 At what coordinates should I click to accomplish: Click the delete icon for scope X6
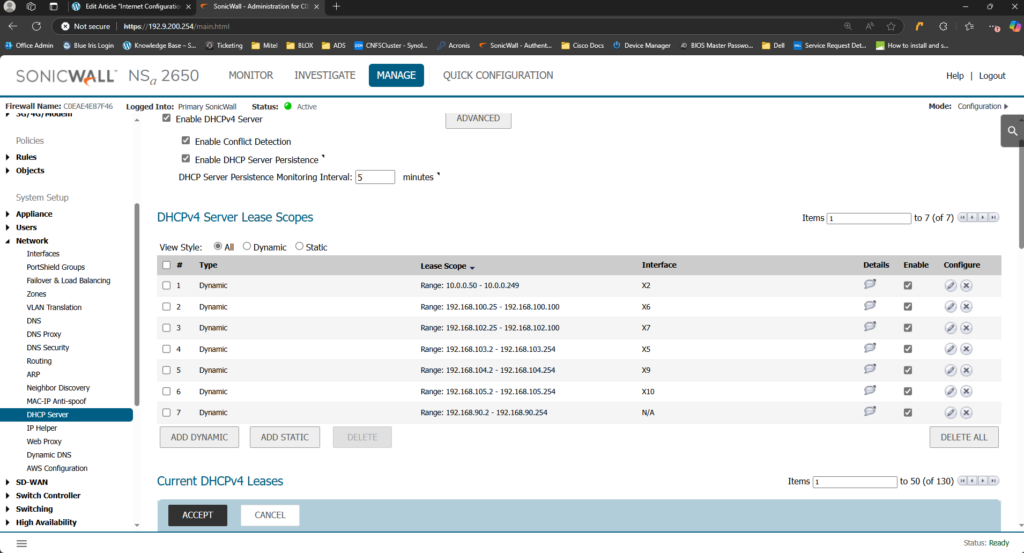pos(966,306)
